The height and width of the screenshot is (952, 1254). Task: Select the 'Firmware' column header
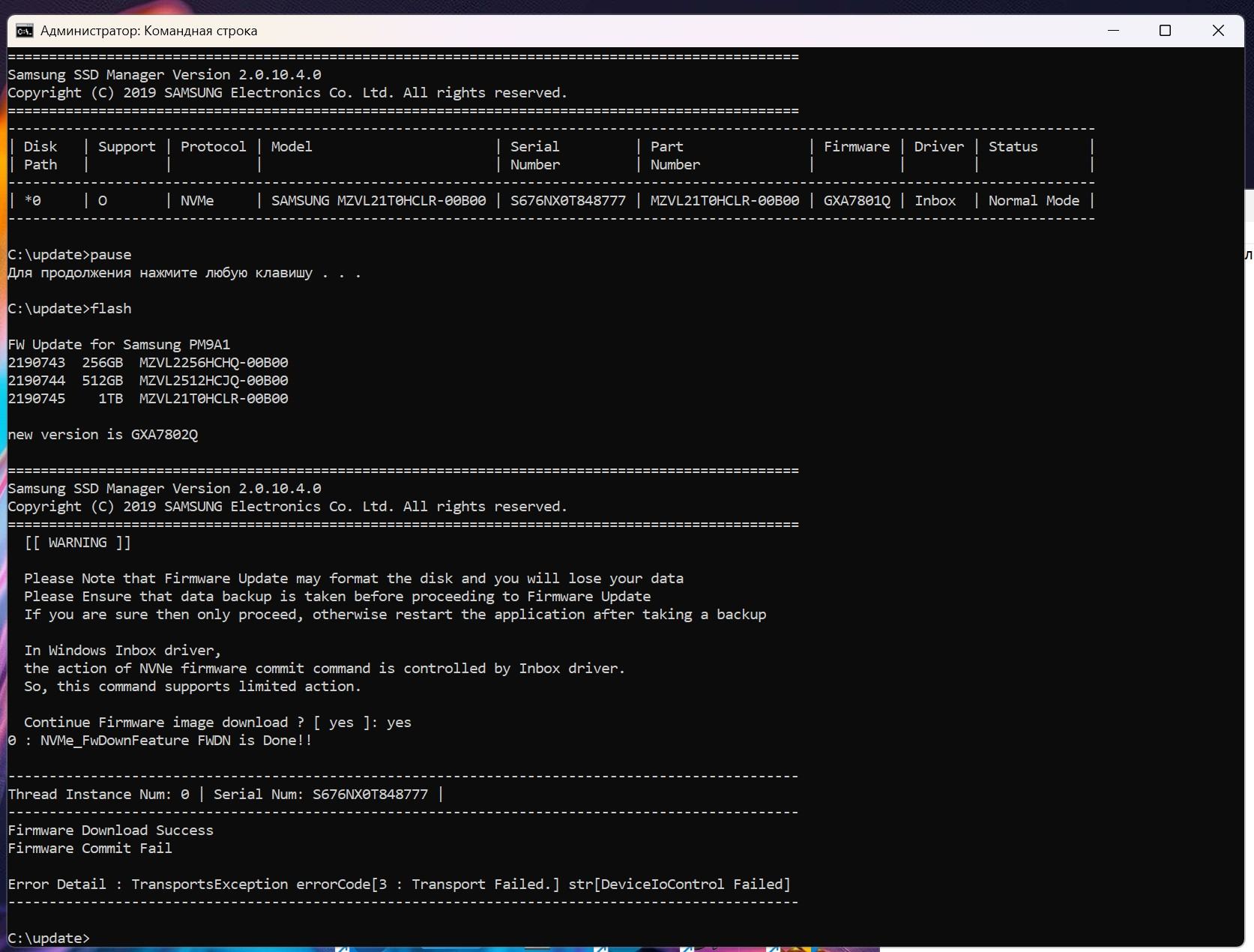[857, 147]
